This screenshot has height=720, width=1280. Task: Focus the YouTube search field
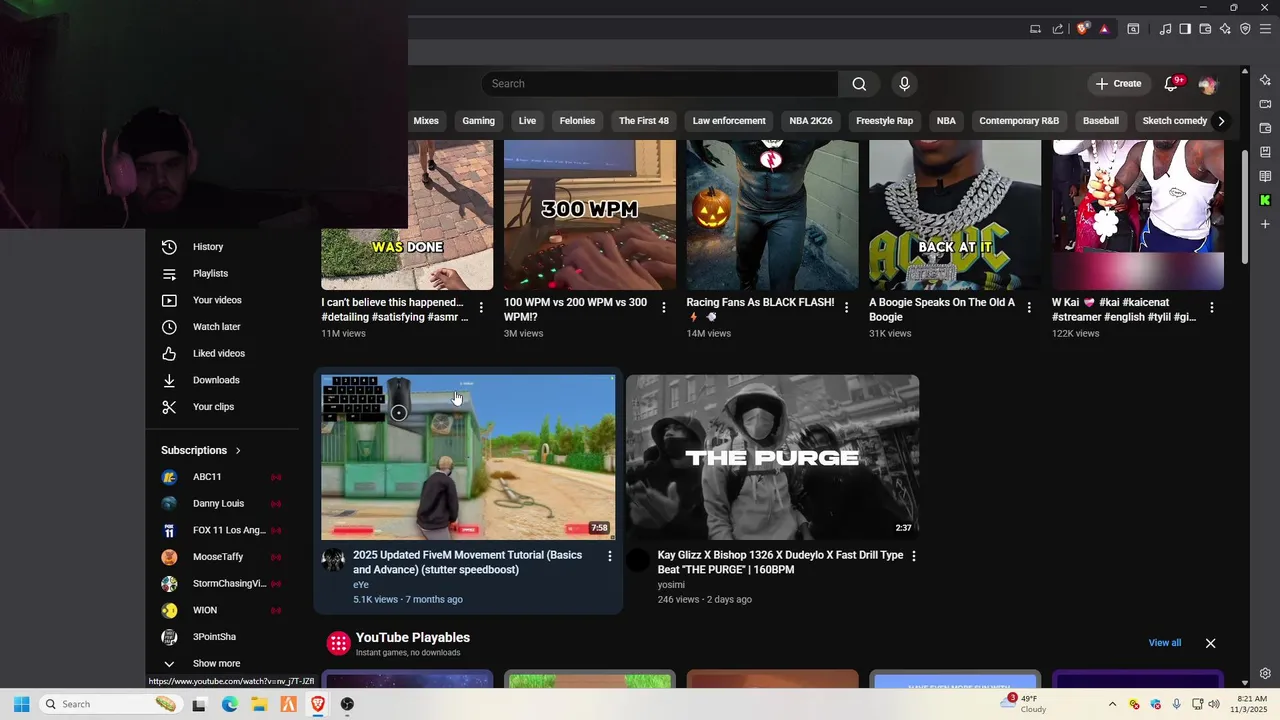[660, 84]
